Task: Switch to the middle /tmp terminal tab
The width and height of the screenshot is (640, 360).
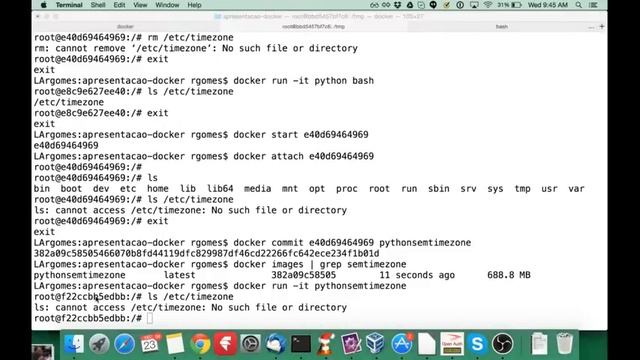Action: click(x=313, y=27)
